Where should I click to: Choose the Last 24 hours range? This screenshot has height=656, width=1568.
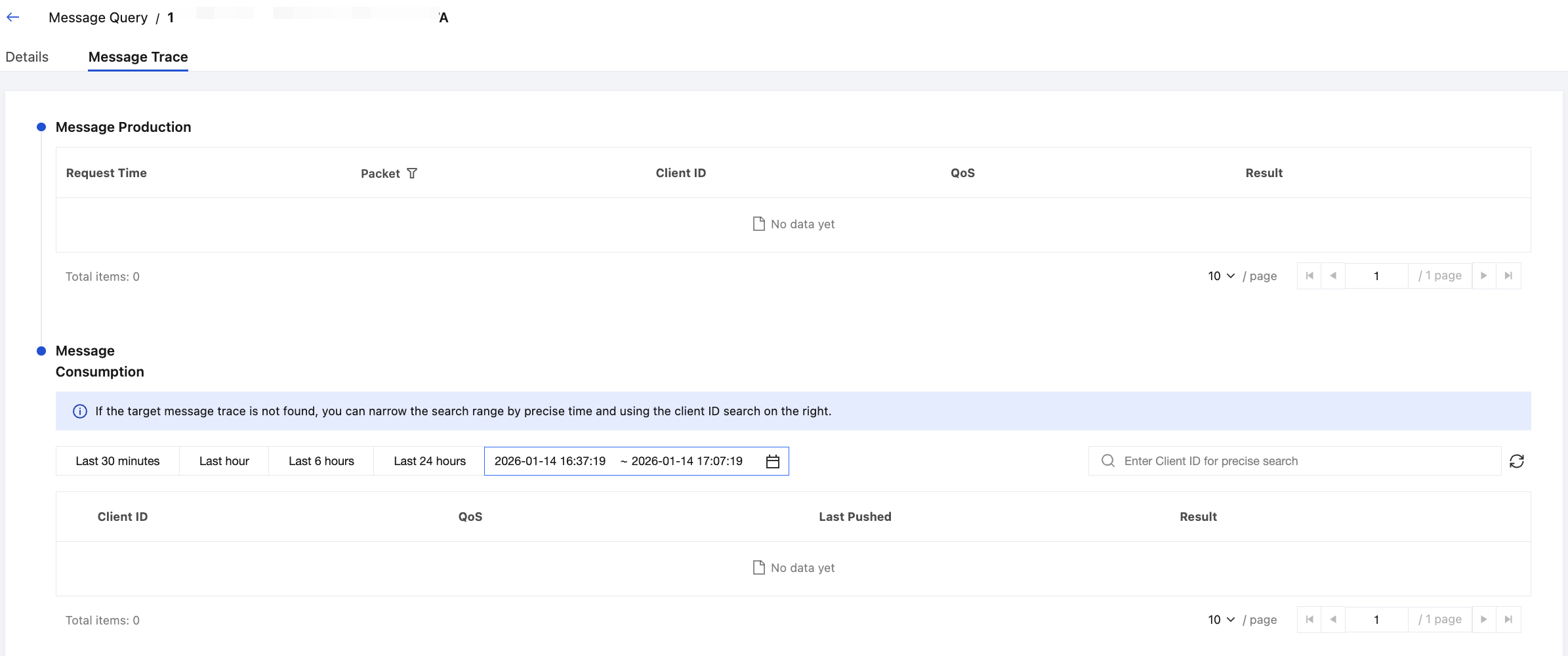click(429, 461)
